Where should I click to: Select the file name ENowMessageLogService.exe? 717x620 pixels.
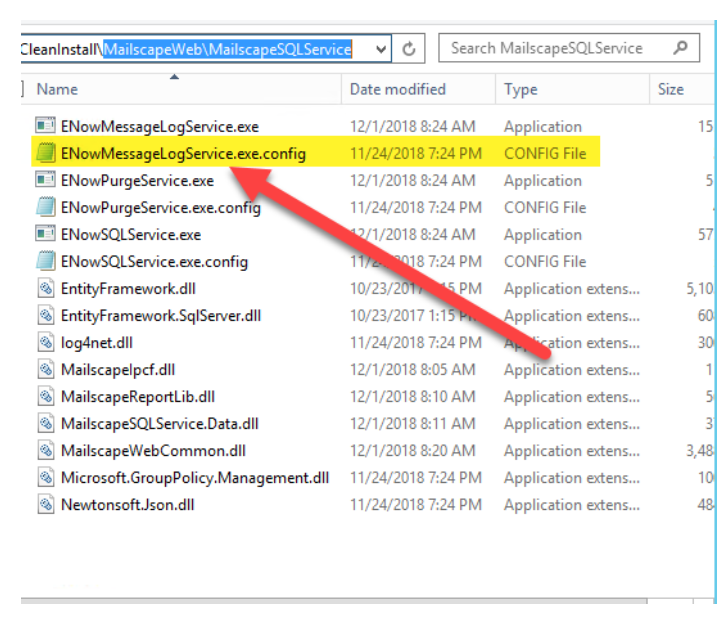(x=160, y=126)
